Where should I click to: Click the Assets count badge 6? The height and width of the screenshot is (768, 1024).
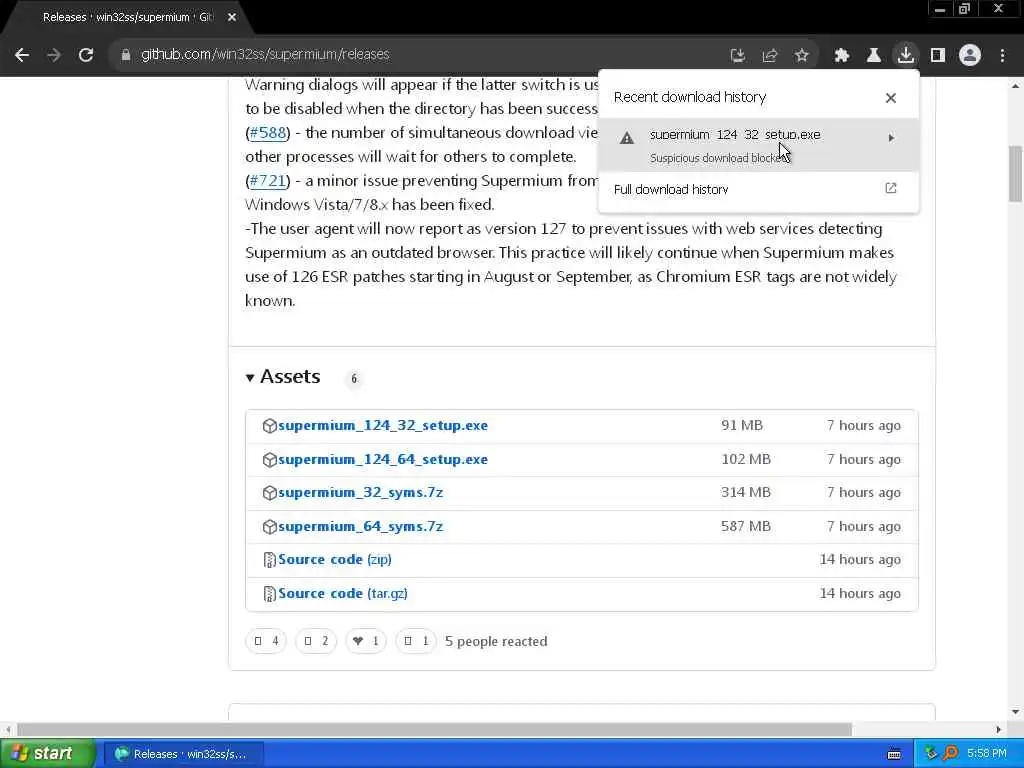(354, 379)
